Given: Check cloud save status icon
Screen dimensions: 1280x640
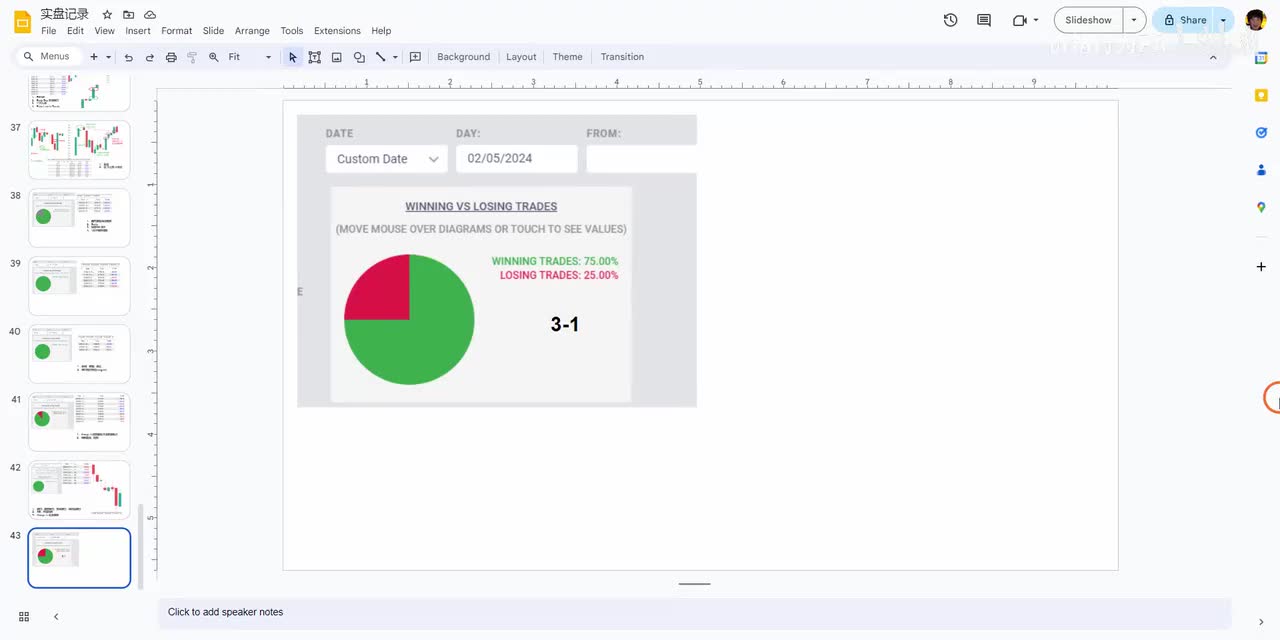Looking at the screenshot, I should [150, 15].
